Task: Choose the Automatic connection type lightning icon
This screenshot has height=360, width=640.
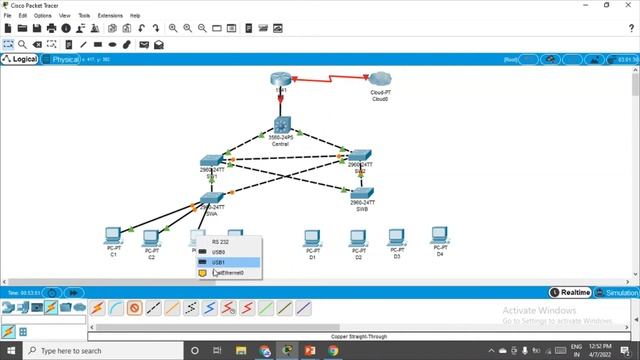Action: (97, 308)
